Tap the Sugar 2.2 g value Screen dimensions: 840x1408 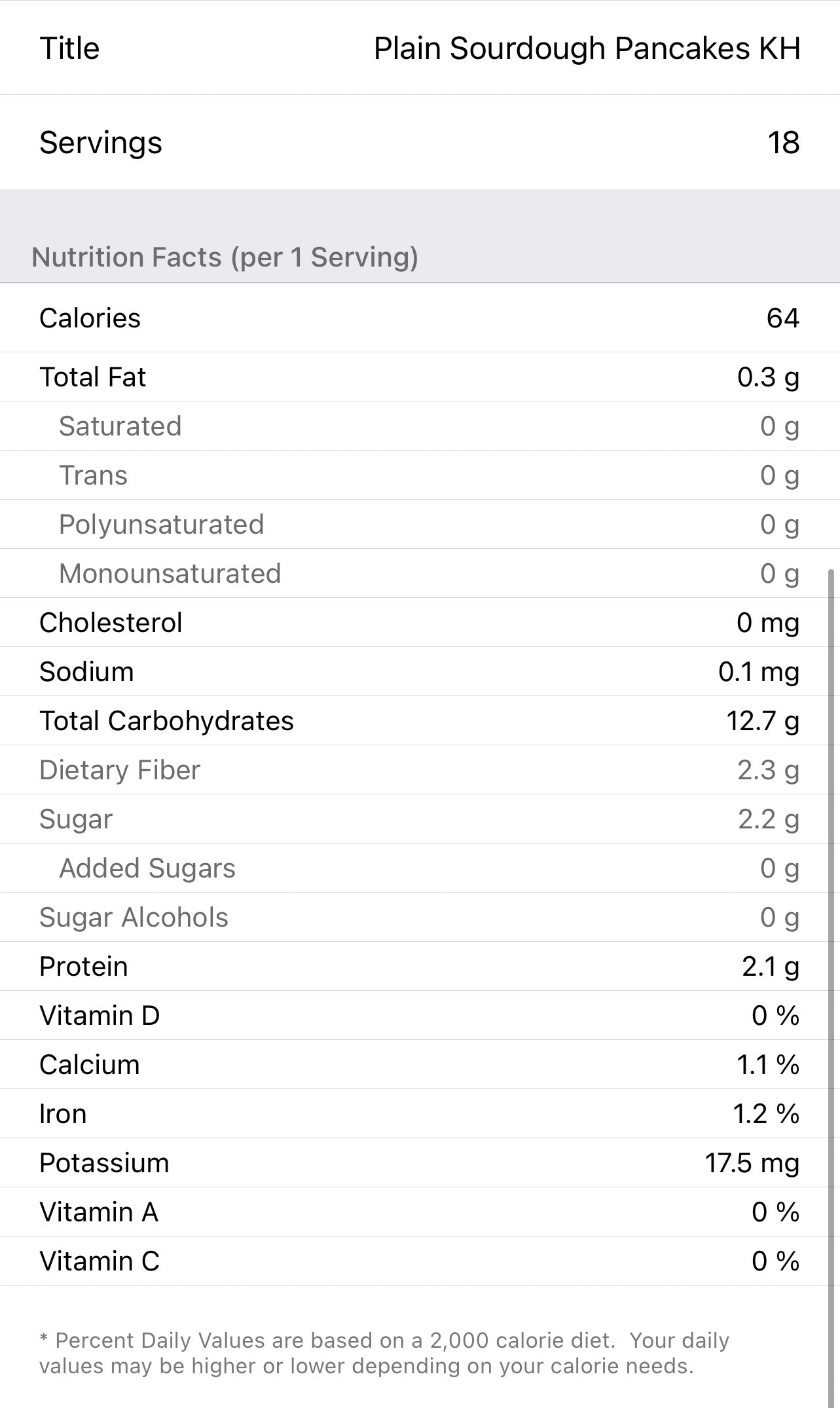tap(768, 819)
